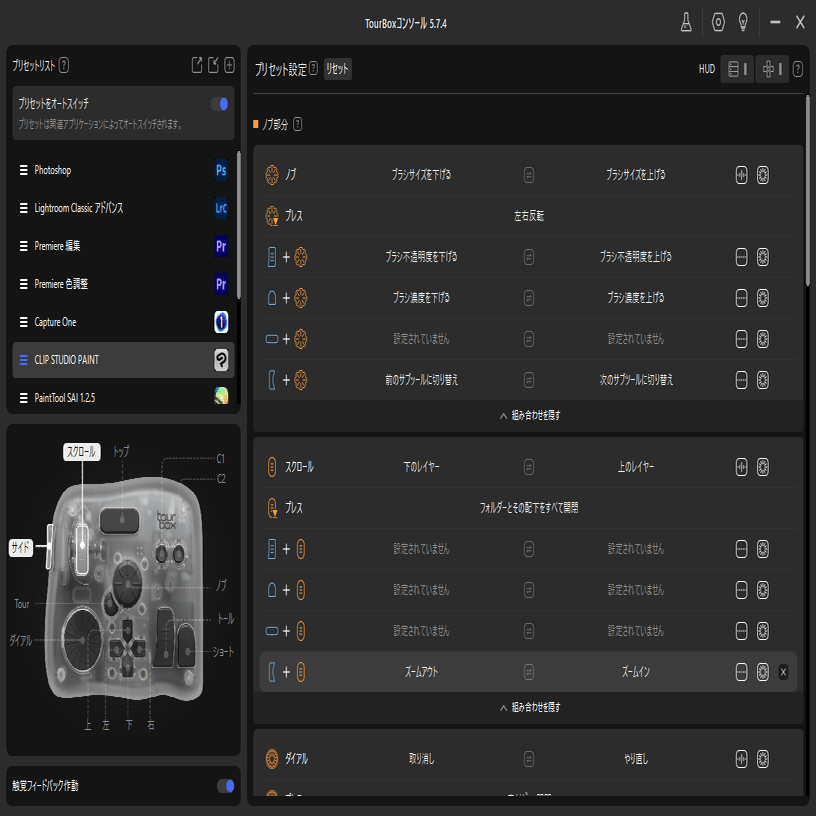Click the リセット button
Image resolution: width=816 pixels, height=816 pixels.
point(337,69)
